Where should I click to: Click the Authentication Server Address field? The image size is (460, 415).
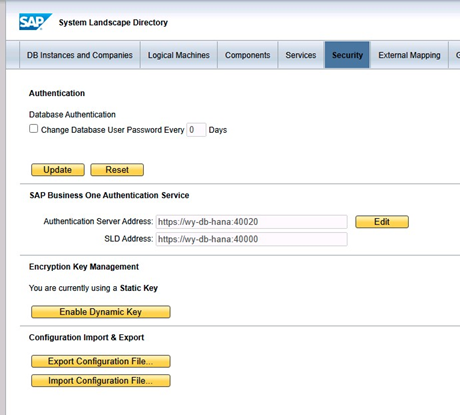252,222
